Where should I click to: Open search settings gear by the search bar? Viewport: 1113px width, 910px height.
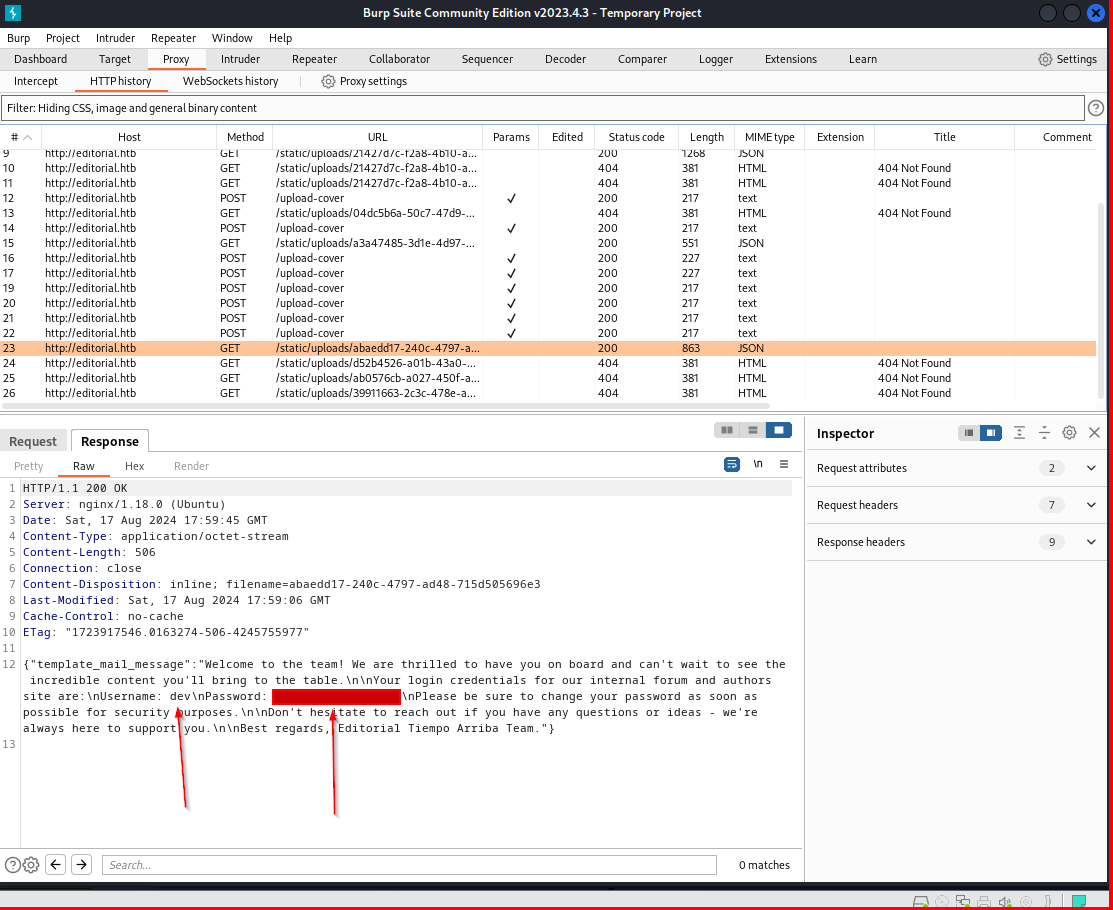(31, 865)
